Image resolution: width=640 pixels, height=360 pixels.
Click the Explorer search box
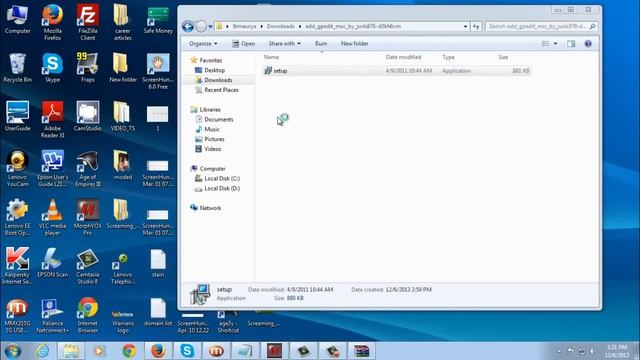[541, 27]
